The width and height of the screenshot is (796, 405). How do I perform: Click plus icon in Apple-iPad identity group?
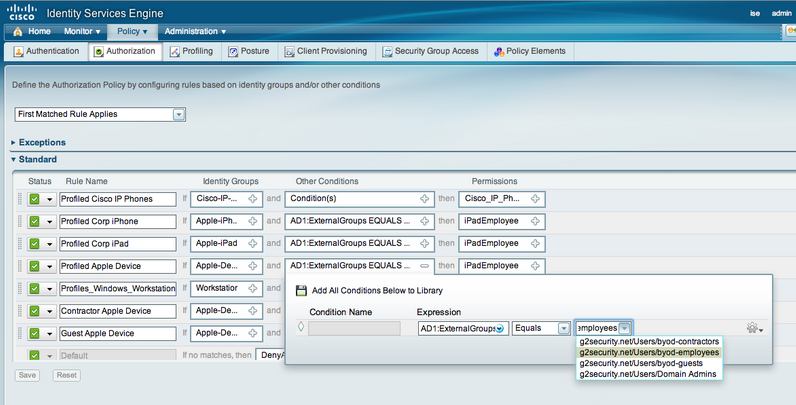pyautogui.click(x=252, y=244)
